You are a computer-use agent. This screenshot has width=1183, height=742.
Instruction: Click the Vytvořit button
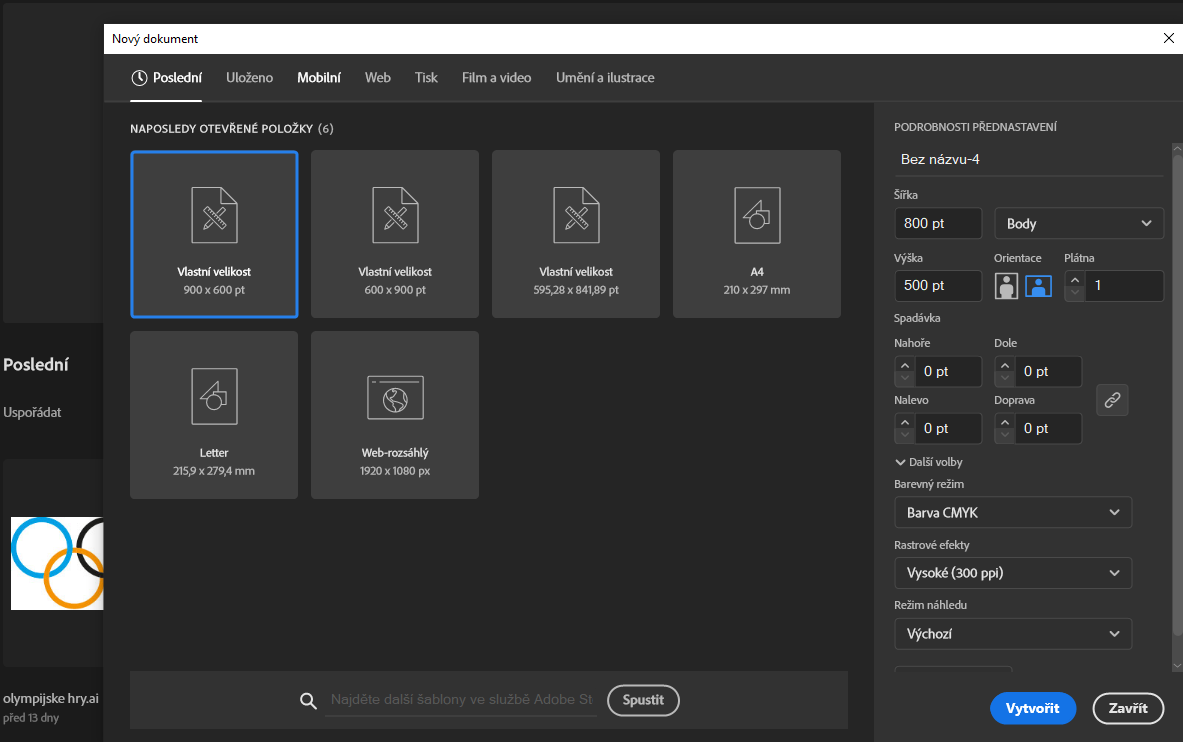click(x=1032, y=708)
